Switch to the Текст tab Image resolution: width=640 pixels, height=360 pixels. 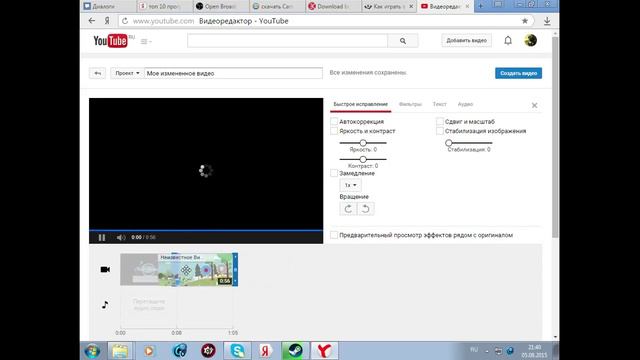coord(440,104)
